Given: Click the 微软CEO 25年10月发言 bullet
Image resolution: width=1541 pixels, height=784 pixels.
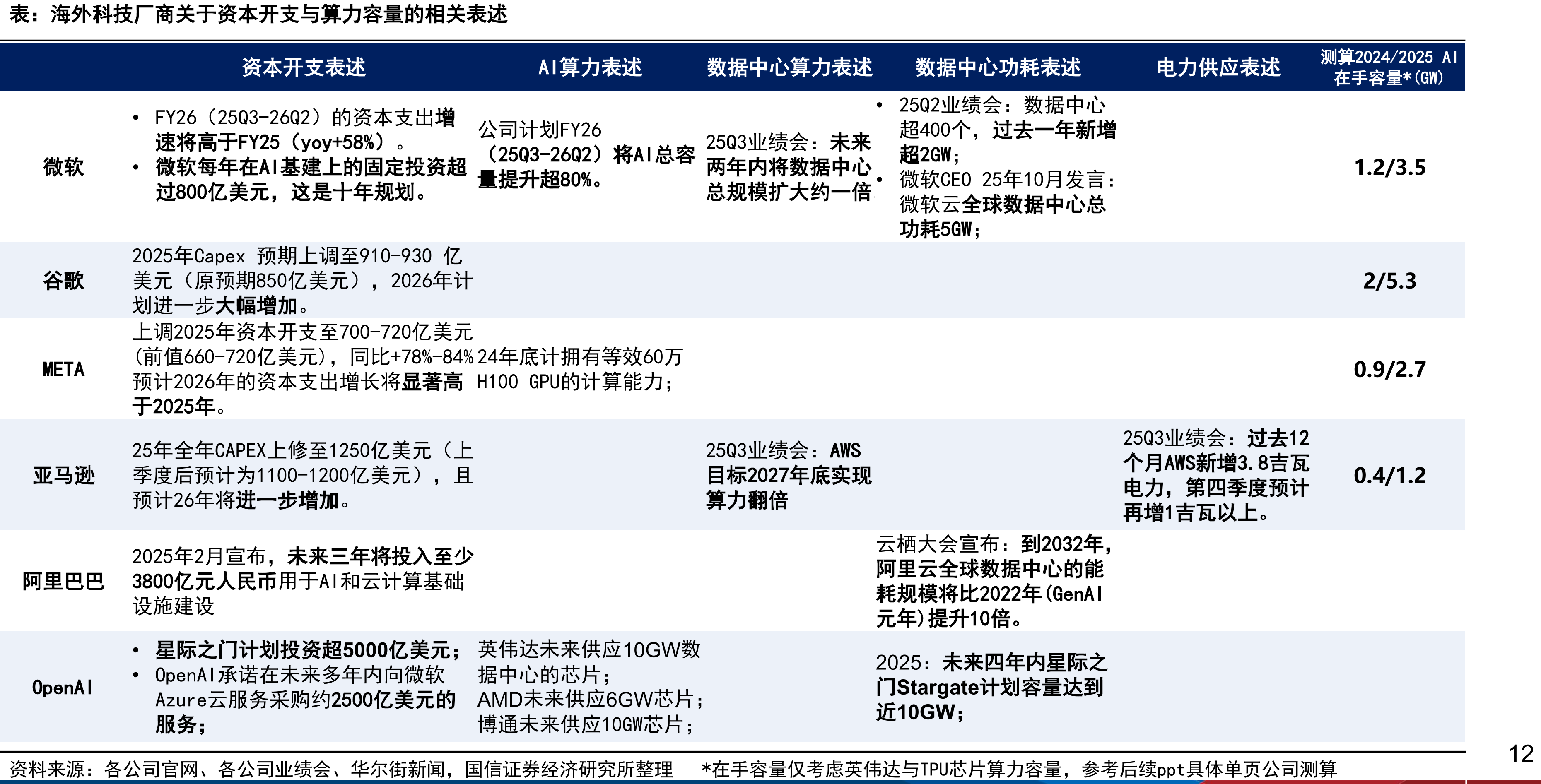Looking at the screenshot, I should click(x=997, y=204).
